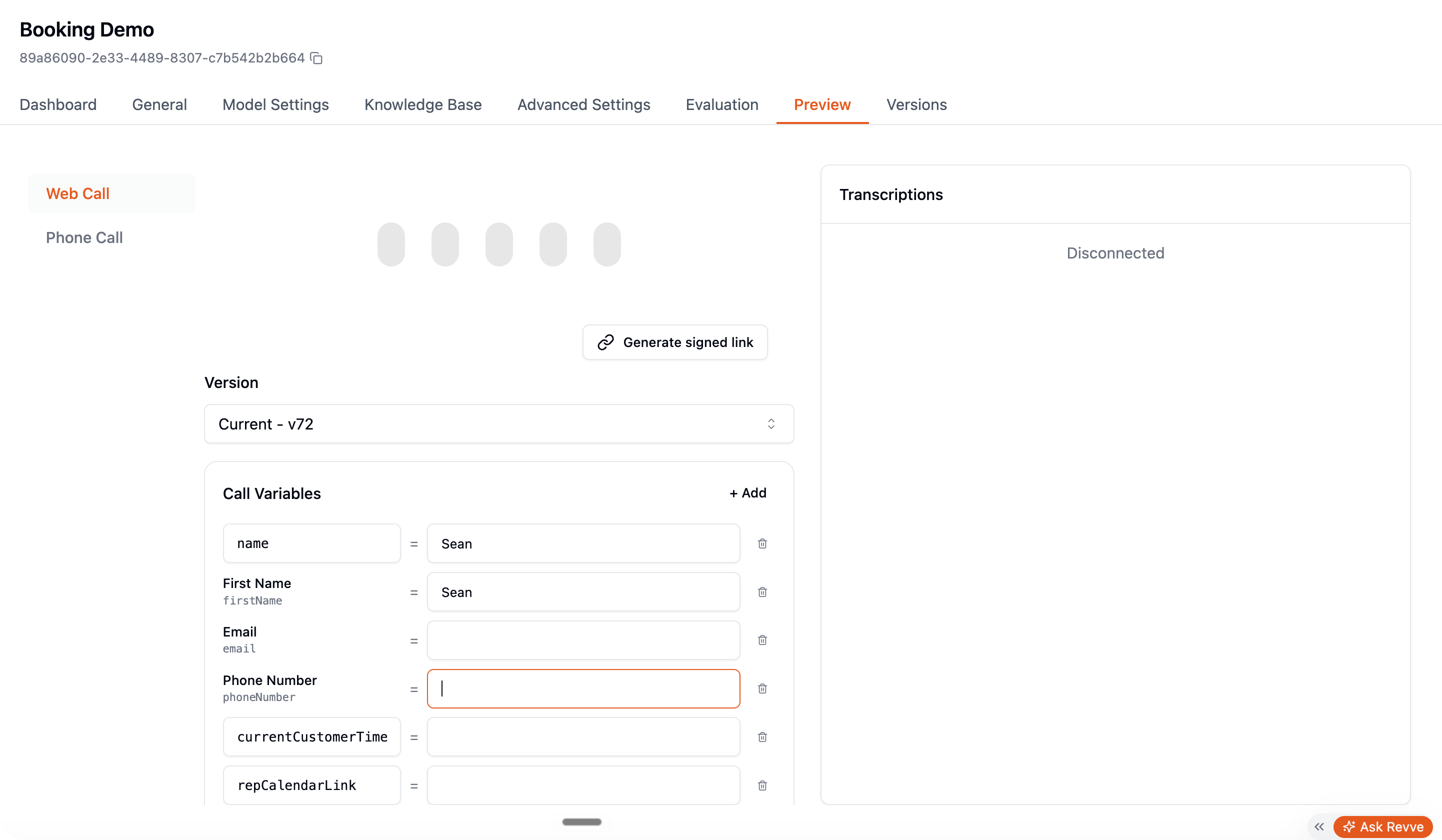Edit the currentCustomerTime key field
1442x840 pixels.
(311, 737)
